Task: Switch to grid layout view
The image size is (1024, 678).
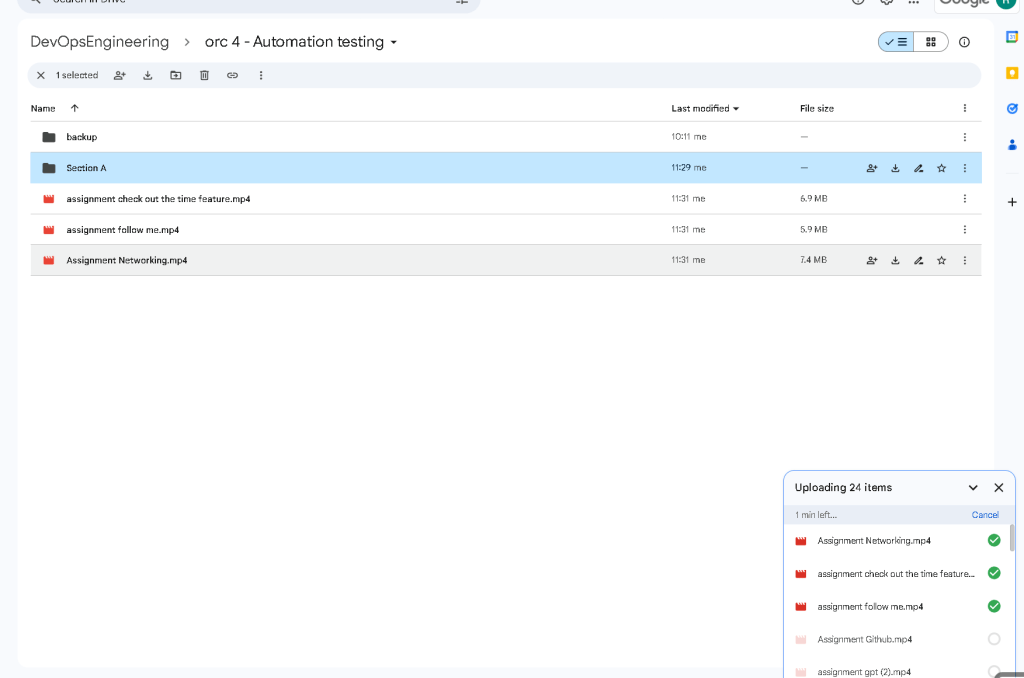Action: coord(931,42)
